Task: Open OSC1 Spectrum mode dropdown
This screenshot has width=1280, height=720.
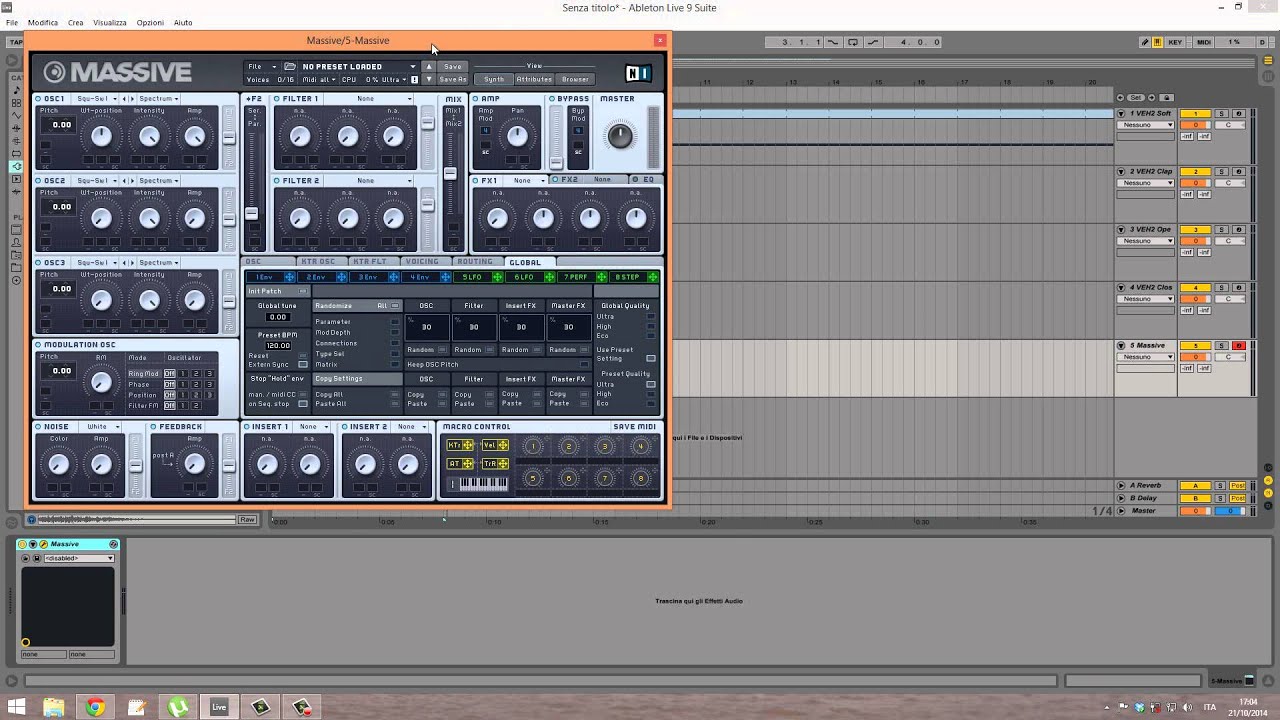Action: point(158,99)
